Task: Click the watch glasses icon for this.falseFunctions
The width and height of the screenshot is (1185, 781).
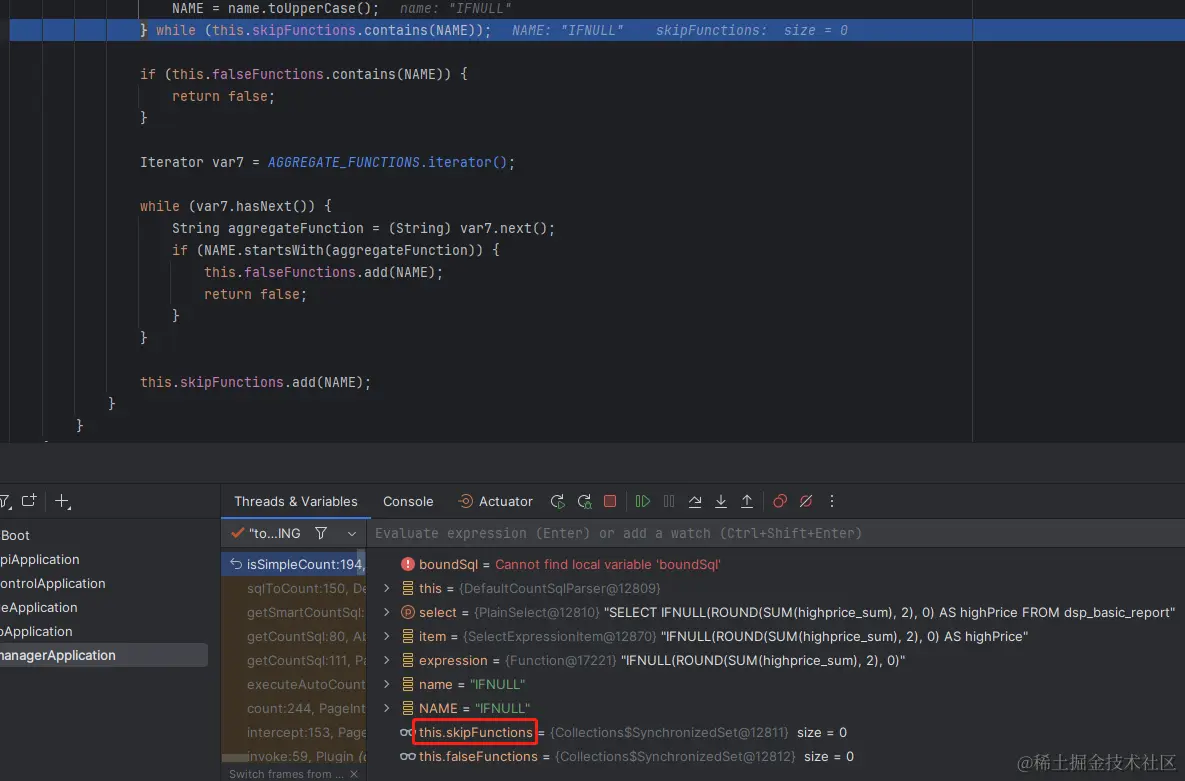Action: (407, 756)
